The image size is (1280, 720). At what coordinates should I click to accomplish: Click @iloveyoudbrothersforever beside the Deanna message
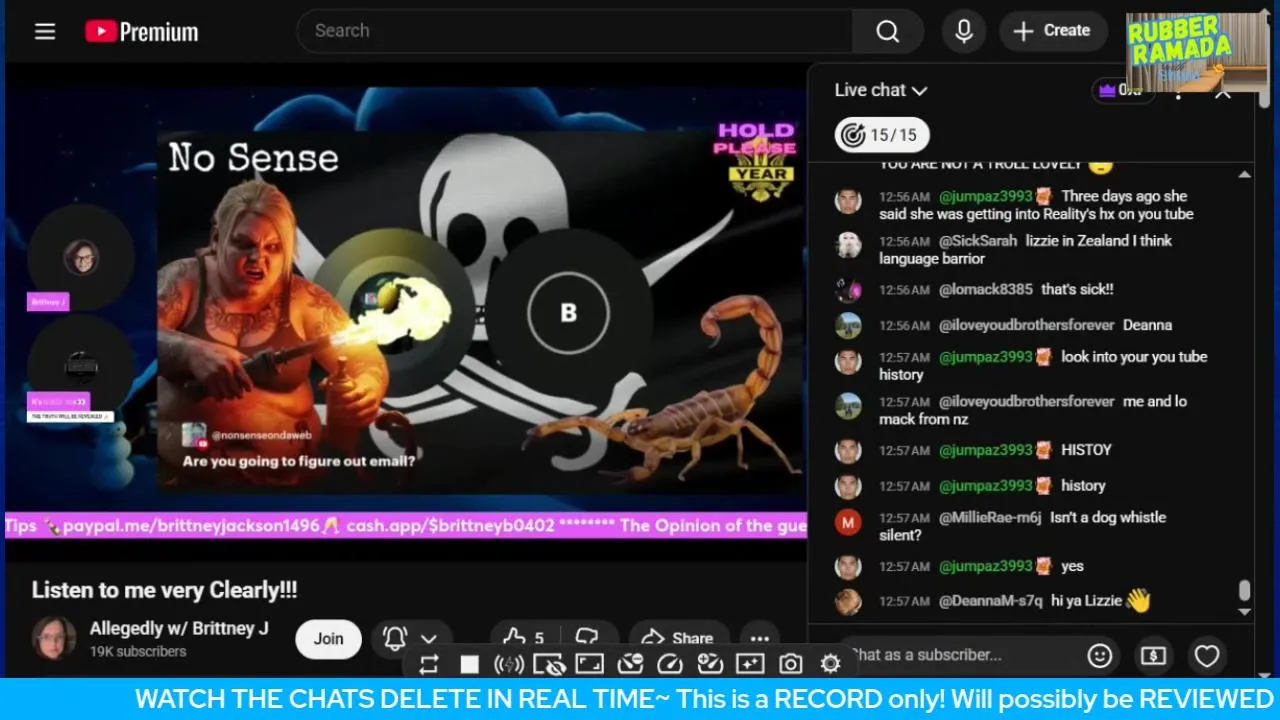point(1026,325)
